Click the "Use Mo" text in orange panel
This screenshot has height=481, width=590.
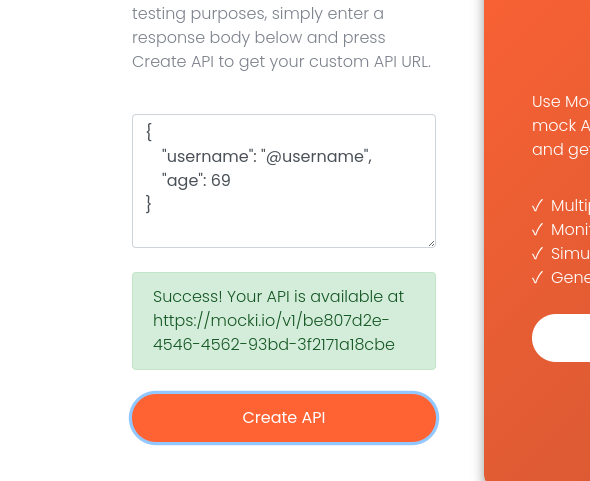tap(561, 102)
